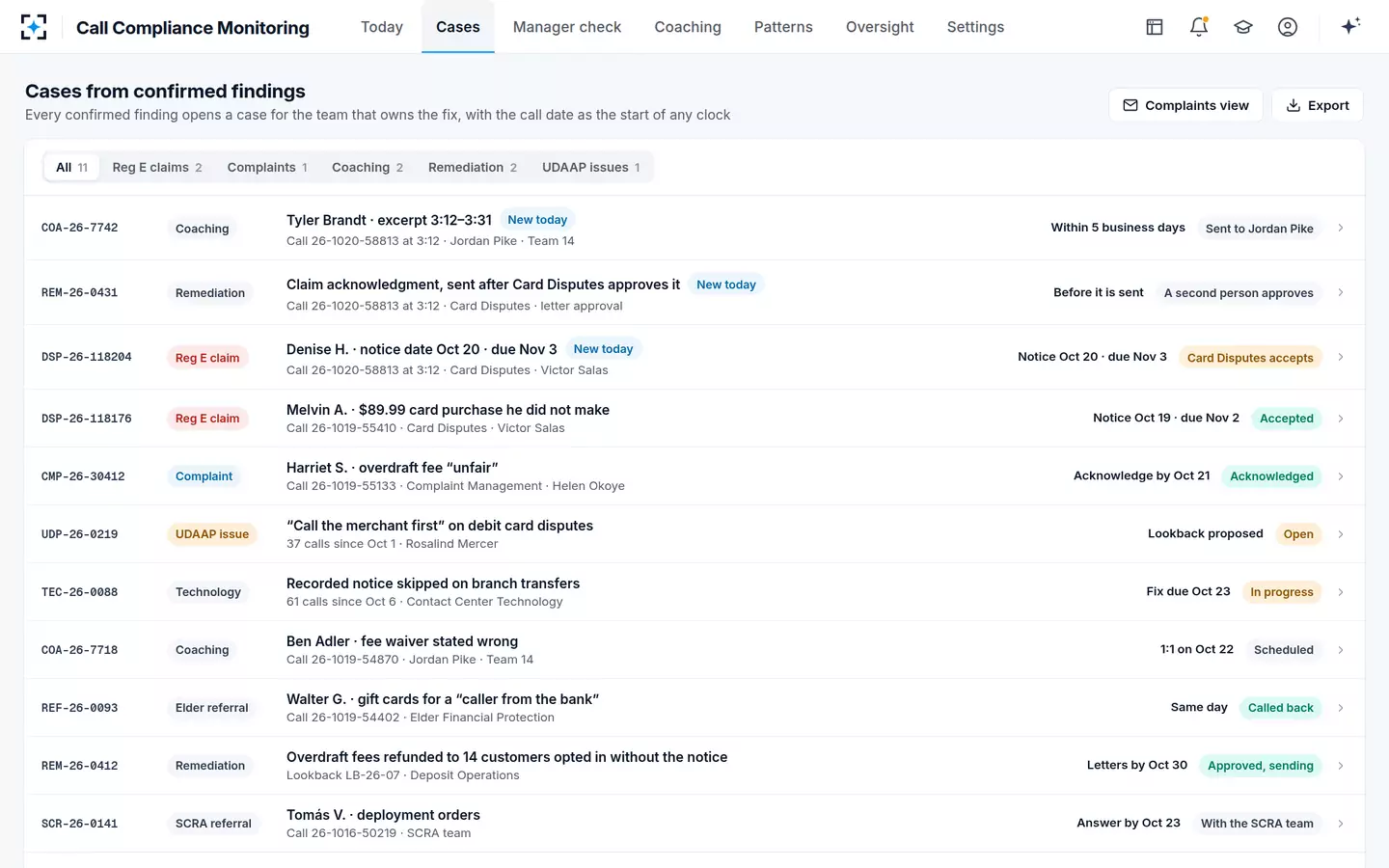The image size is (1389, 868).
Task: Expand the UDP-26-0219 row chevron
Action: tap(1341, 534)
